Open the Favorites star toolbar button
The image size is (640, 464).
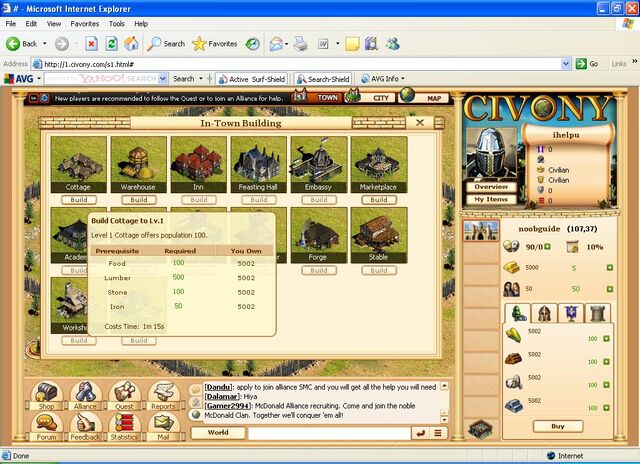[215, 44]
